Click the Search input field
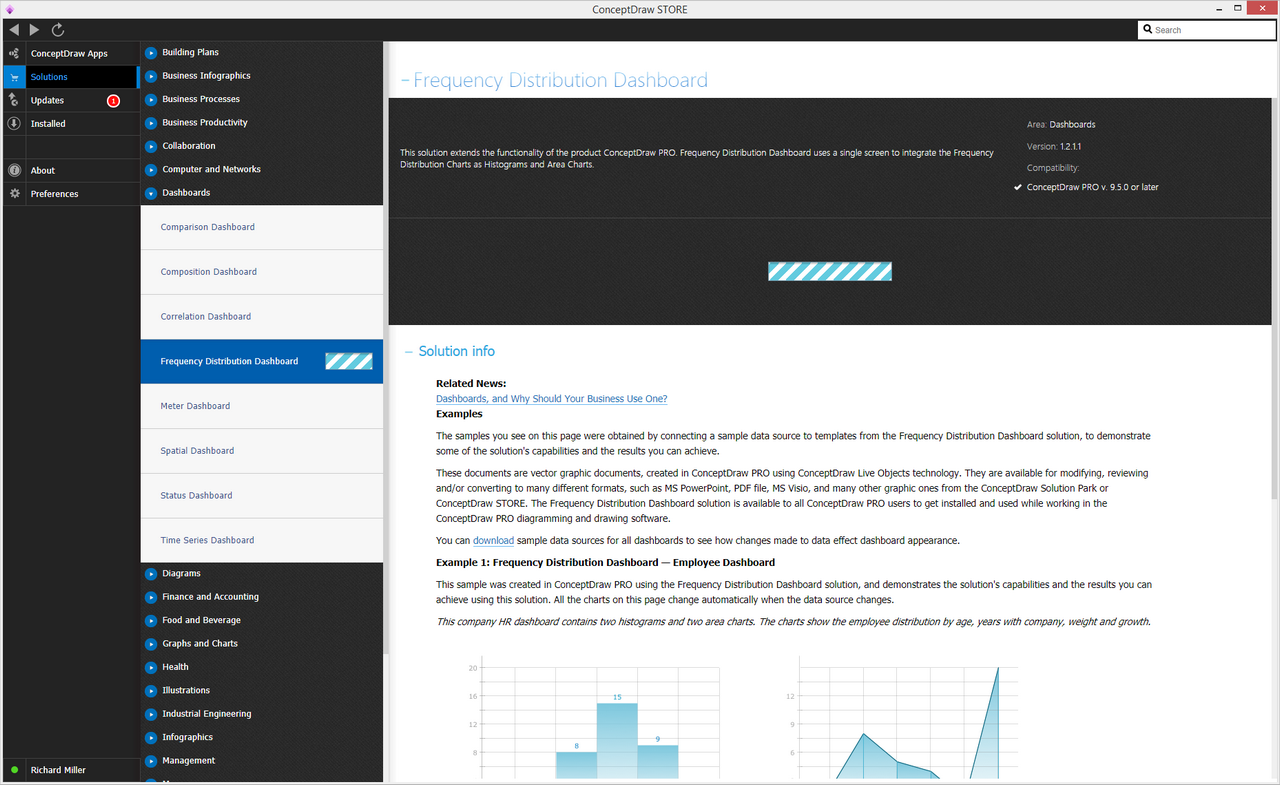1280x785 pixels. click(x=1206, y=30)
